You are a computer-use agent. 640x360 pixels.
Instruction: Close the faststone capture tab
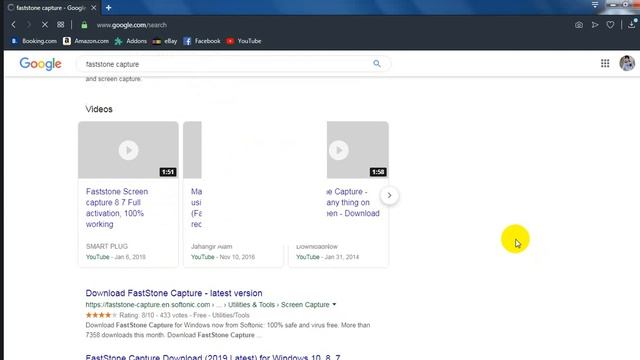pyautogui.click(x=93, y=8)
